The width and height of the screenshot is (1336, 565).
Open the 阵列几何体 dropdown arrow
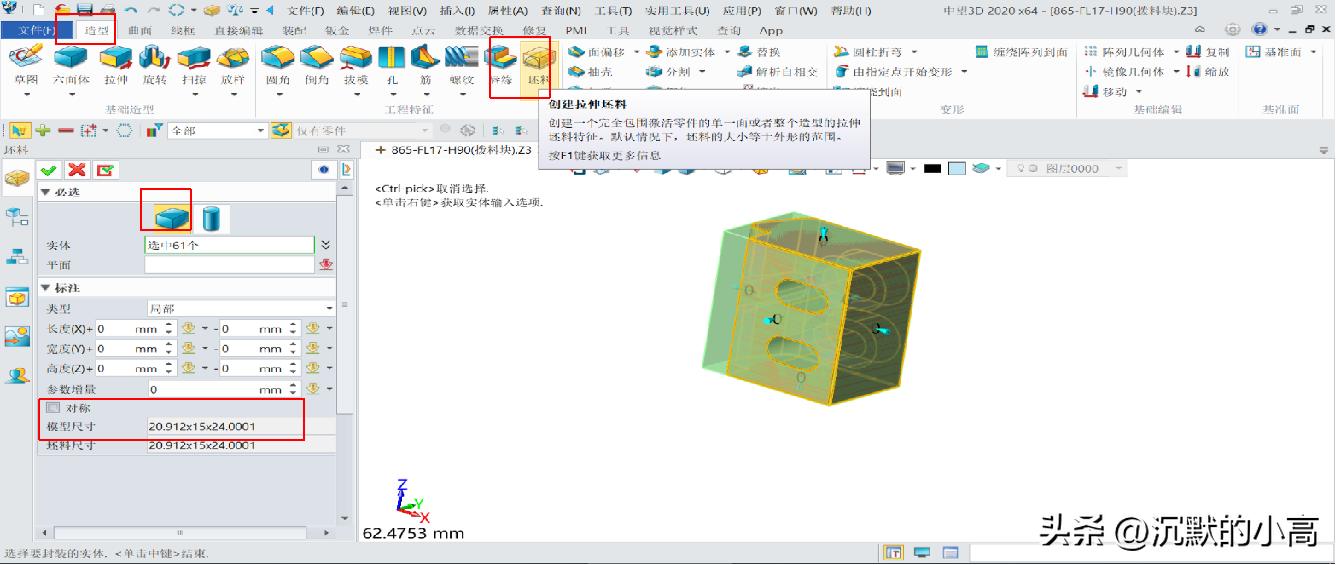coord(1176,52)
